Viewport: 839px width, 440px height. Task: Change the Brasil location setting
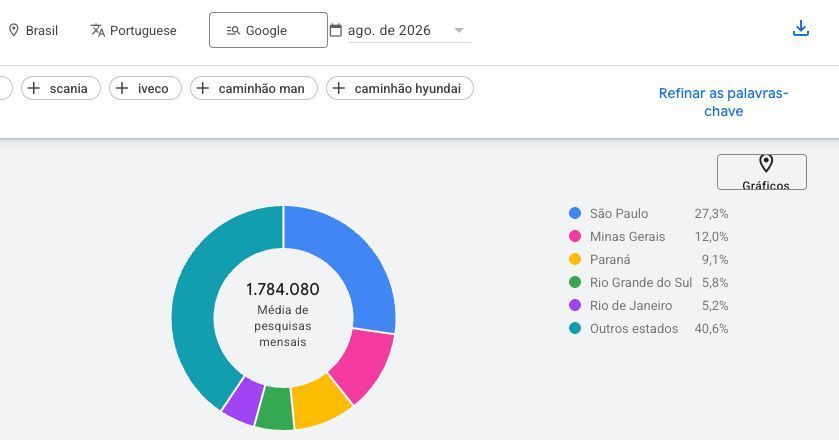coord(33,31)
